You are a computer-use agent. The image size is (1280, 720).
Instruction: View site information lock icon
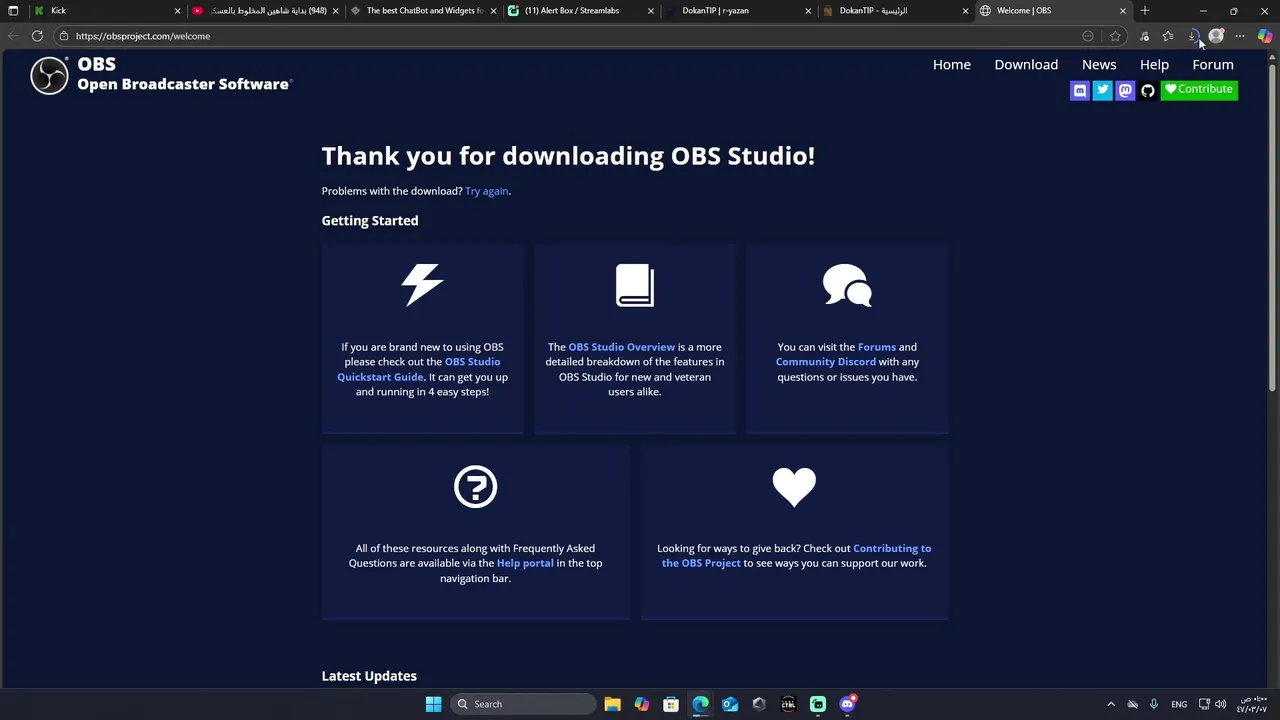(63, 36)
